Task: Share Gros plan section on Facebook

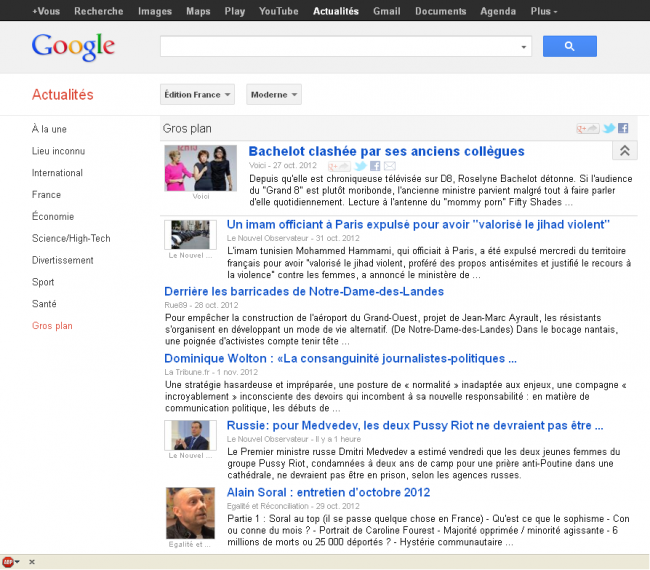Action: click(623, 128)
